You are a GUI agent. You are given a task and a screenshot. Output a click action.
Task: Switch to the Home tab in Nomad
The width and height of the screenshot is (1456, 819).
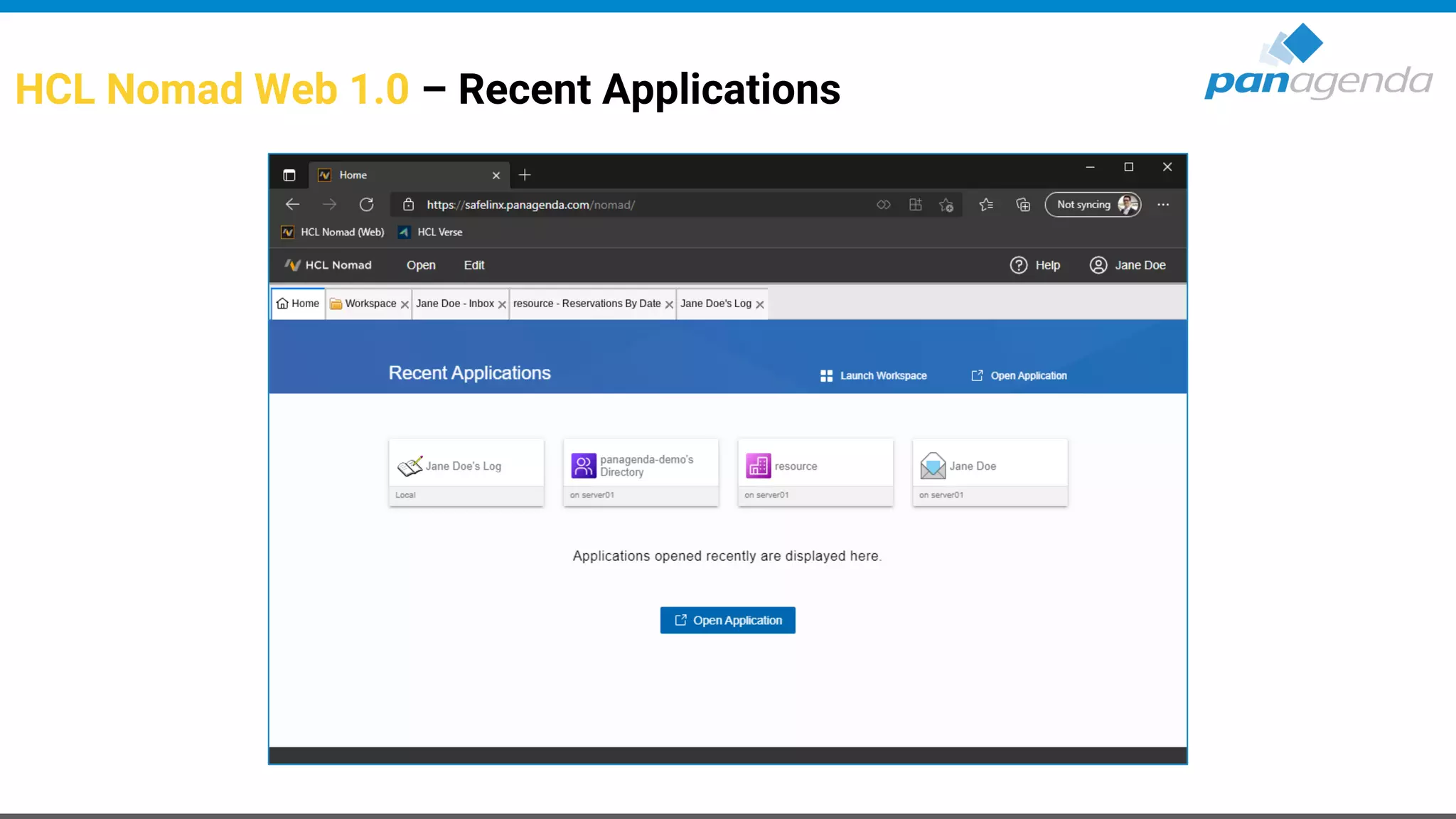[298, 304]
